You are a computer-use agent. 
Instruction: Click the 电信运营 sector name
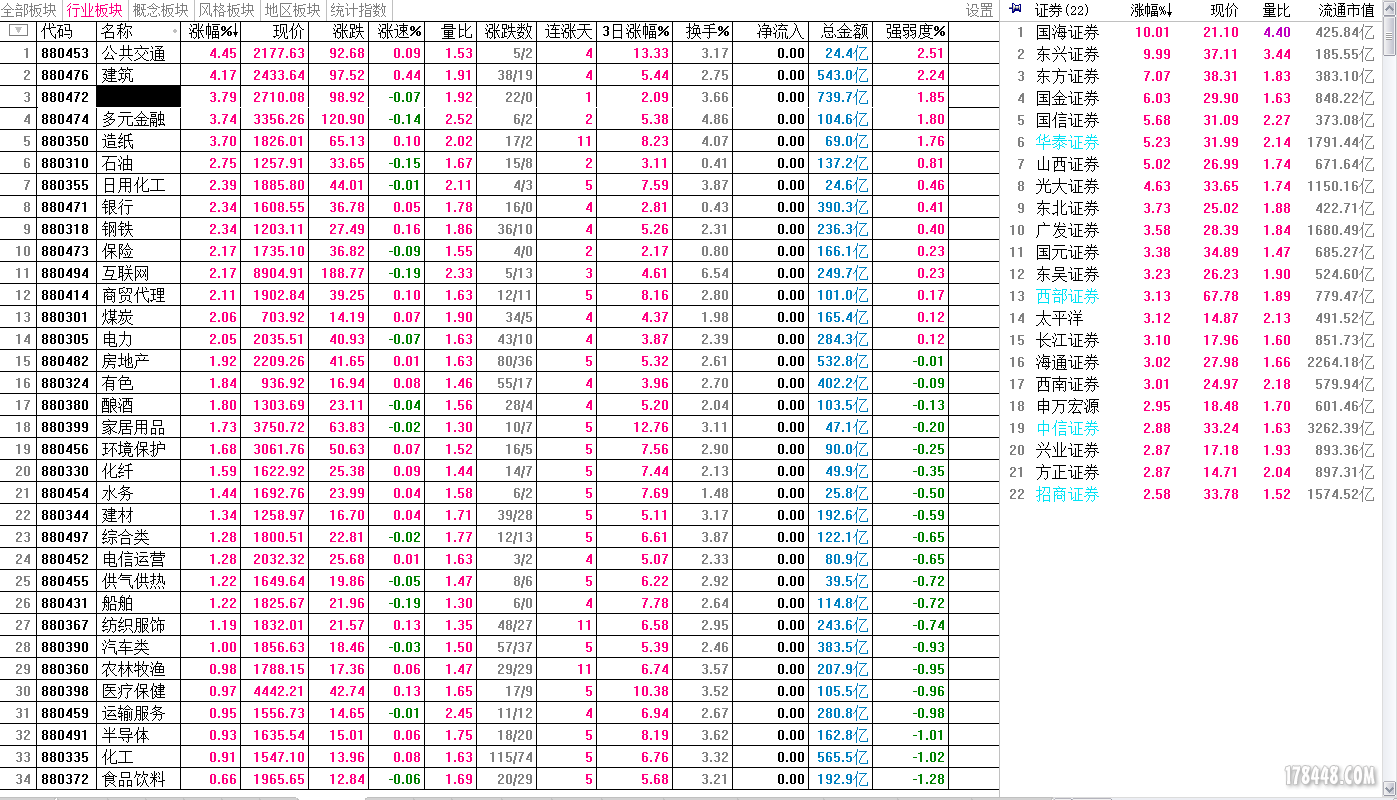coord(134,559)
